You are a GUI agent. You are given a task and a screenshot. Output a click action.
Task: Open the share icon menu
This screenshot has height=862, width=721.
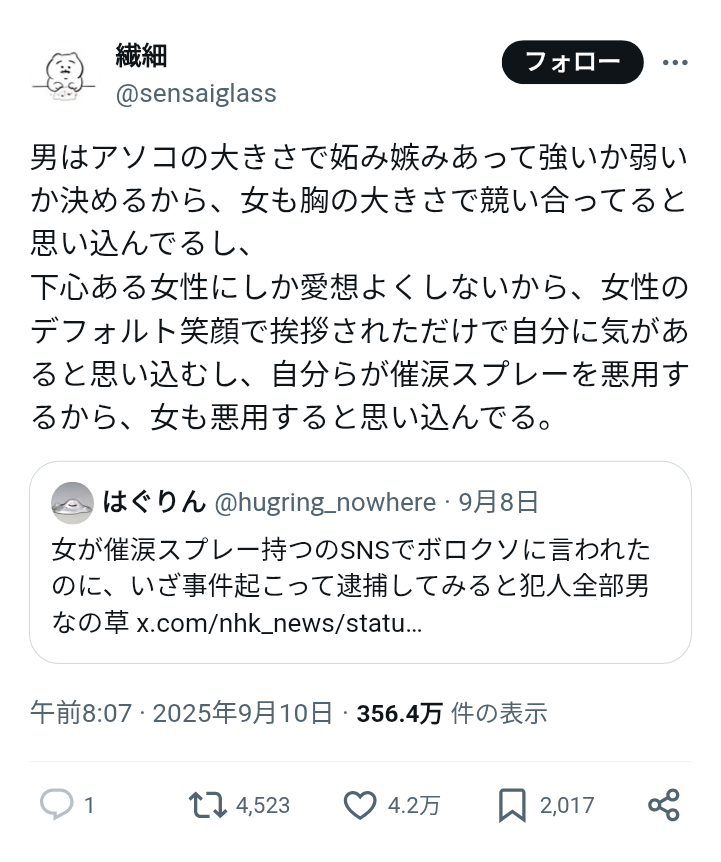pos(664,805)
